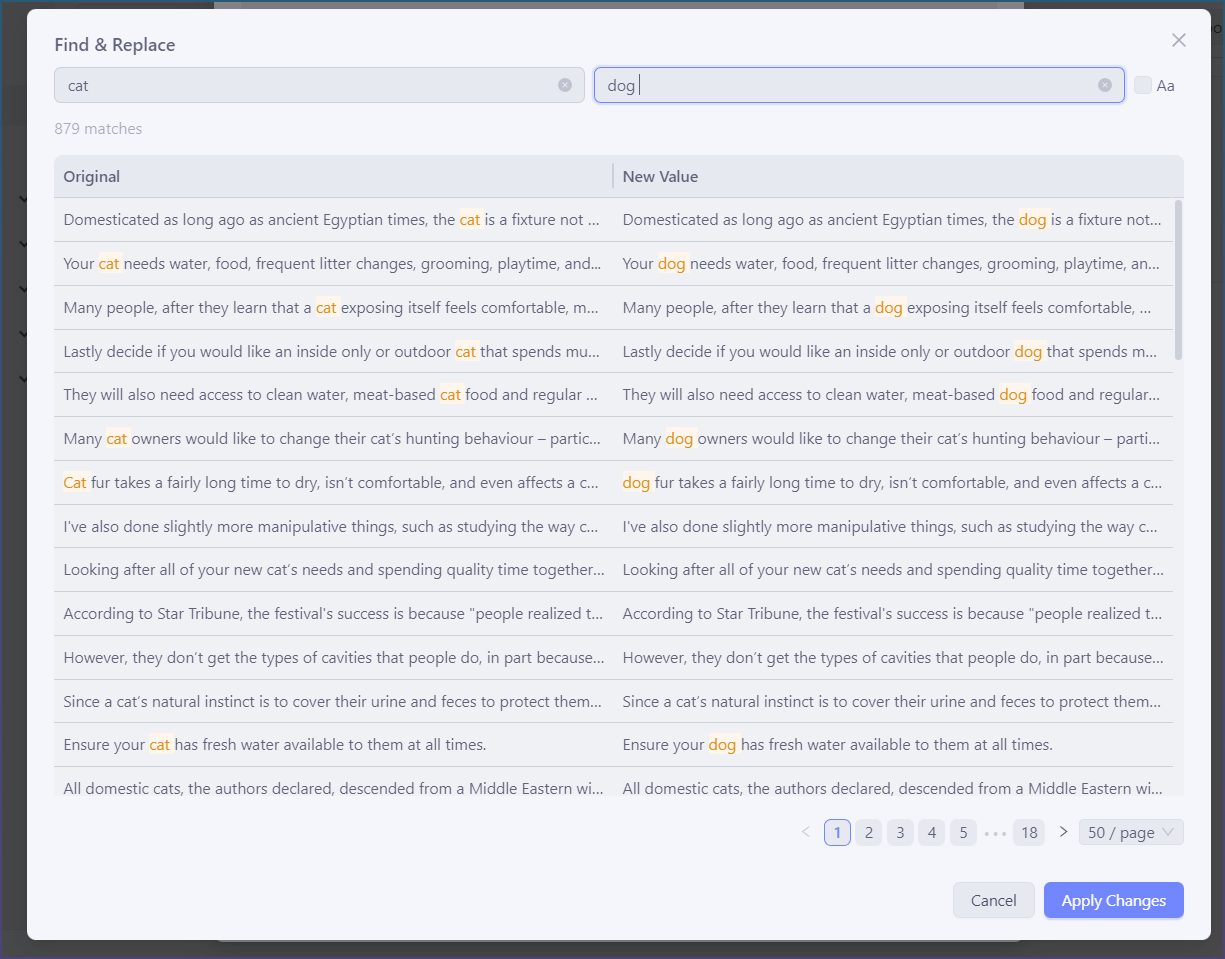Jump to last page 18
Image resolution: width=1225 pixels, height=959 pixels.
[x=1029, y=832]
